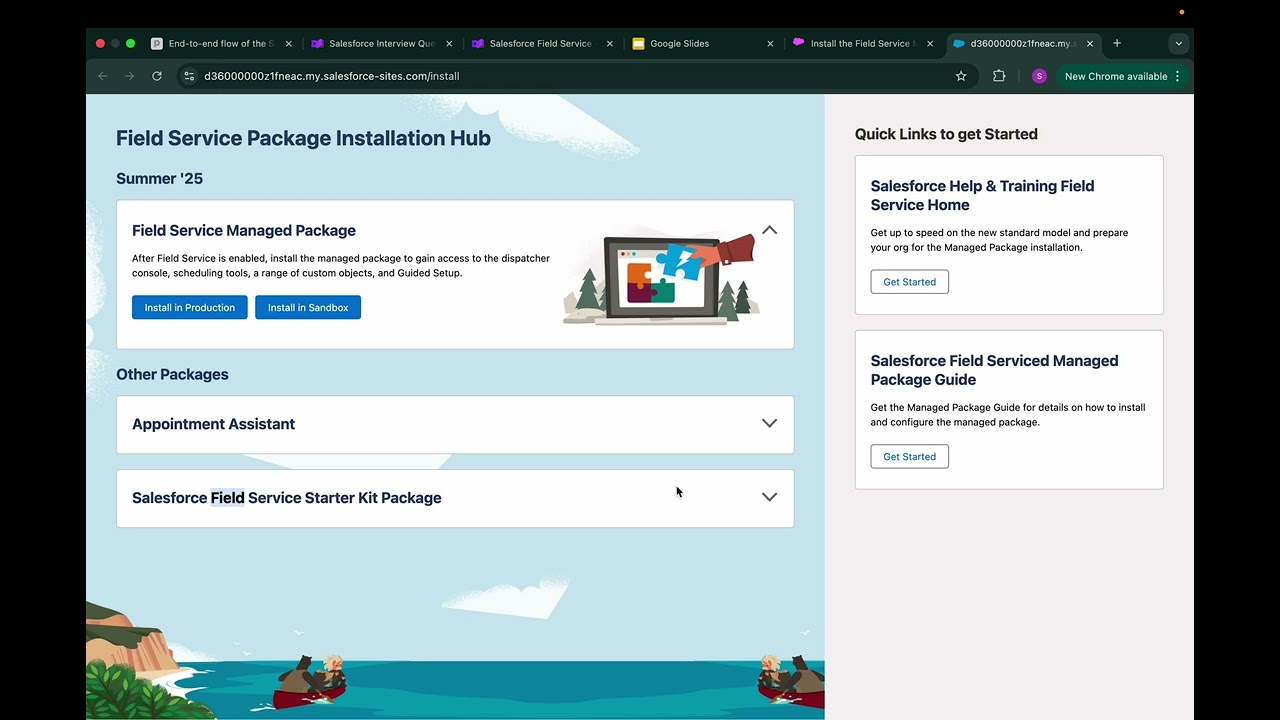The width and height of the screenshot is (1280, 720).
Task: Bookmark this page with the star icon
Action: pyautogui.click(x=961, y=76)
